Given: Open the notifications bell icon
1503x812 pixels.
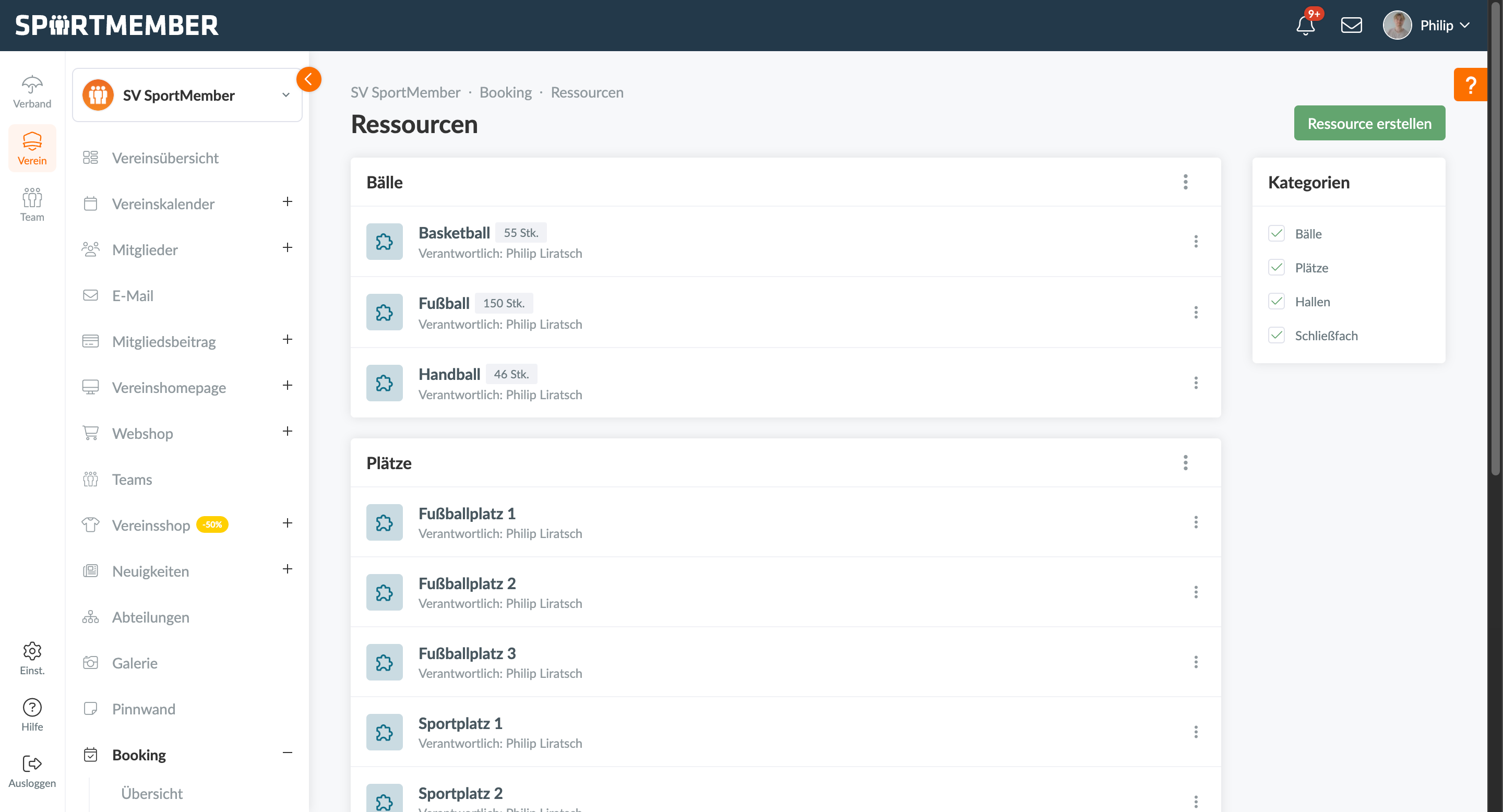Looking at the screenshot, I should [x=1305, y=25].
